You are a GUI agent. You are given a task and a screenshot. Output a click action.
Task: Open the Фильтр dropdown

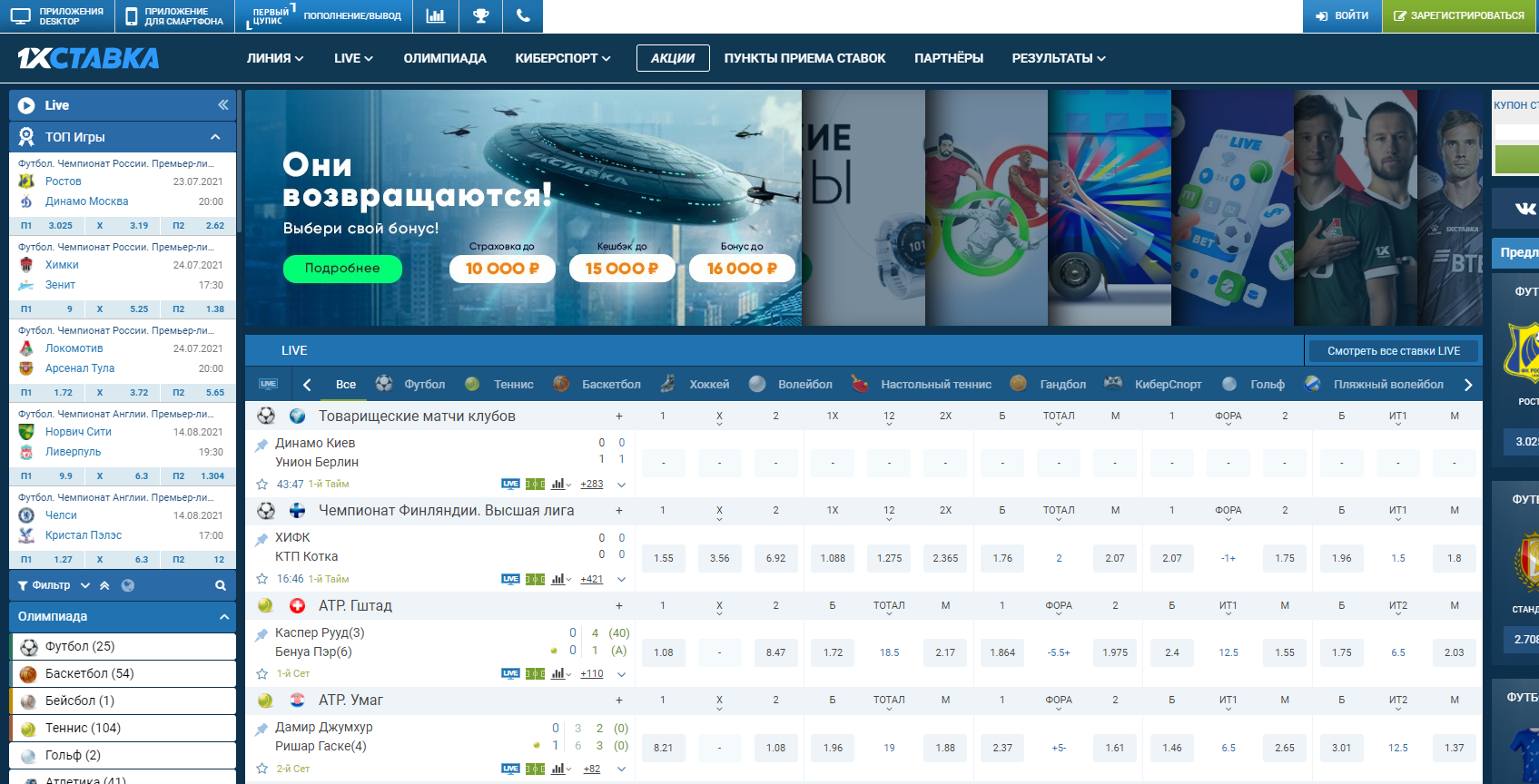54,585
